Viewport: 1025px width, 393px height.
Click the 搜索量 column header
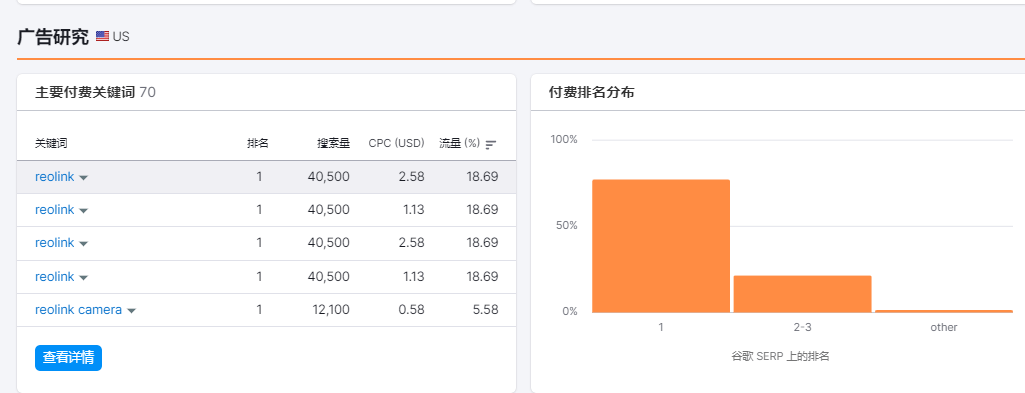pyautogui.click(x=334, y=143)
